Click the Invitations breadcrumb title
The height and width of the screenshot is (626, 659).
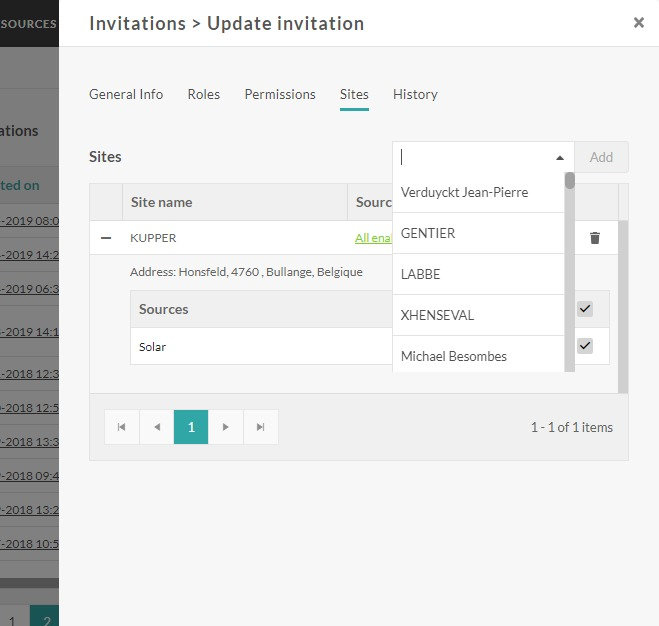[x=137, y=24]
